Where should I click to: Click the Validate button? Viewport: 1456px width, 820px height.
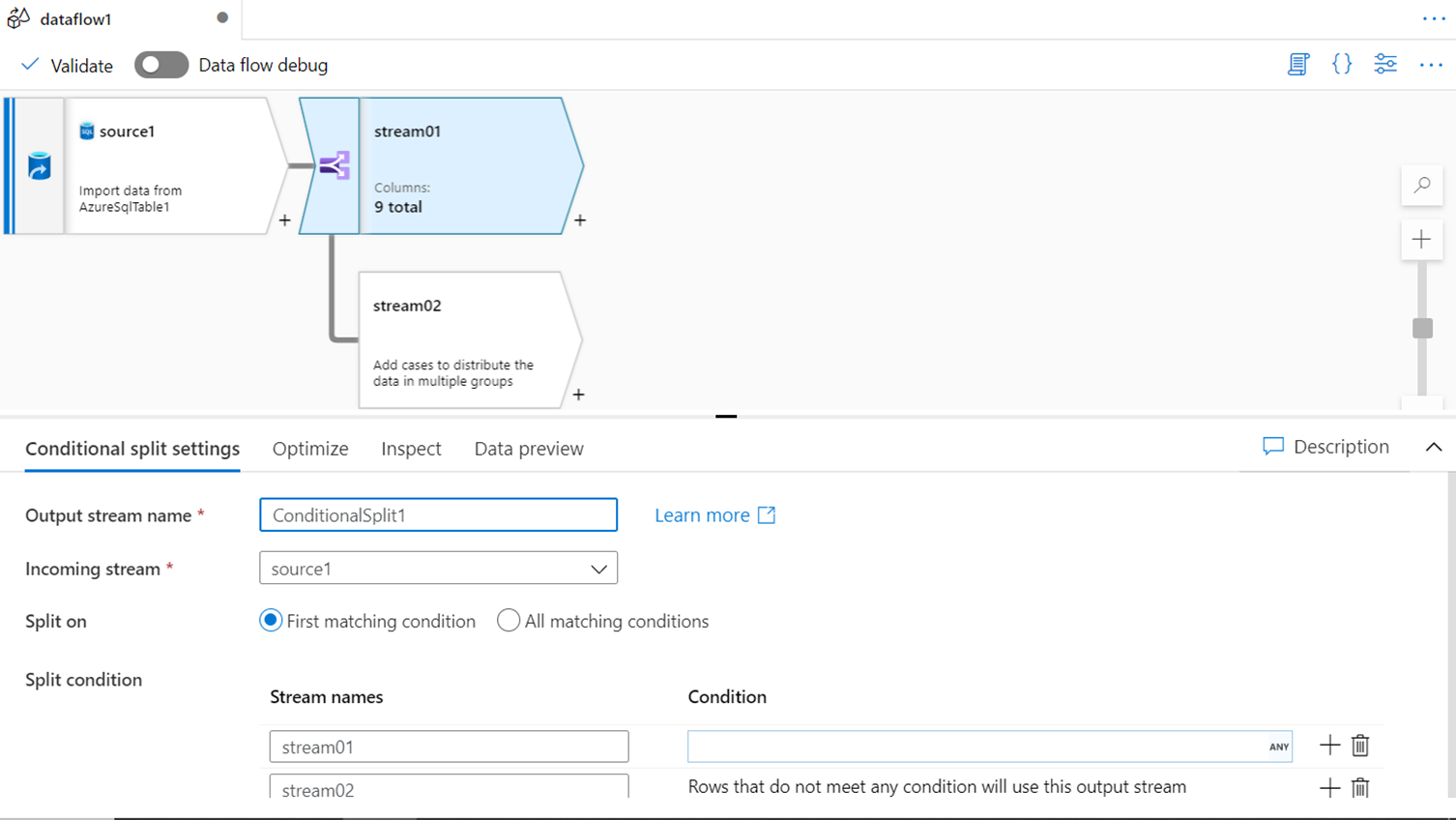(x=67, y=65)
